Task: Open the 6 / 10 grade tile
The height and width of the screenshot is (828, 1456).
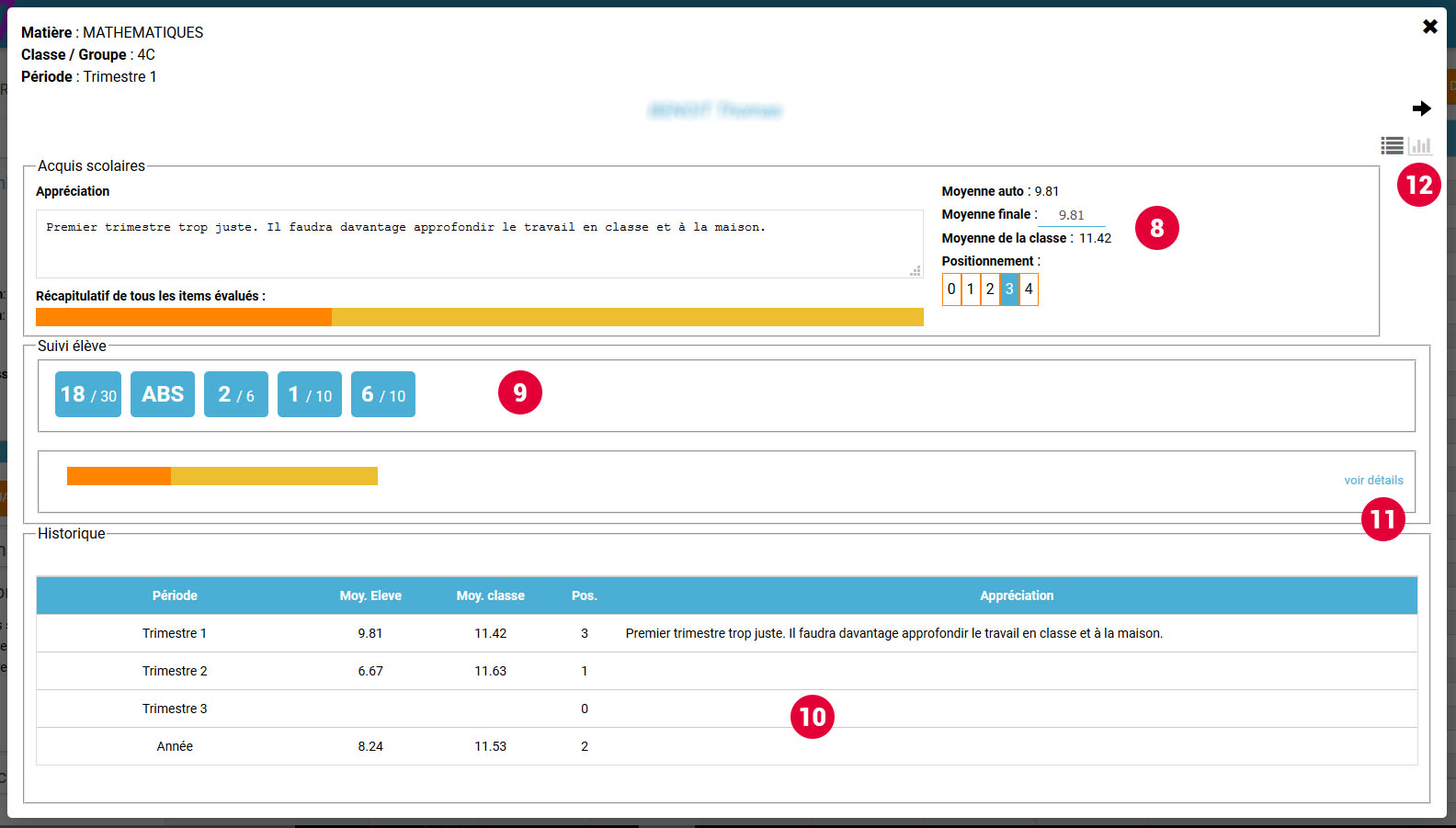Action: (x=383, y=394)
